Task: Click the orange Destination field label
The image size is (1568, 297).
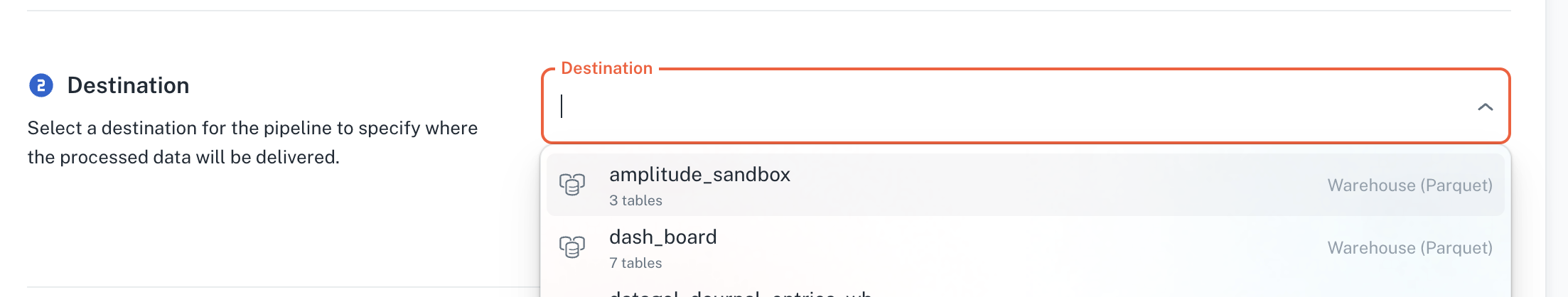Action: [606, 68]
